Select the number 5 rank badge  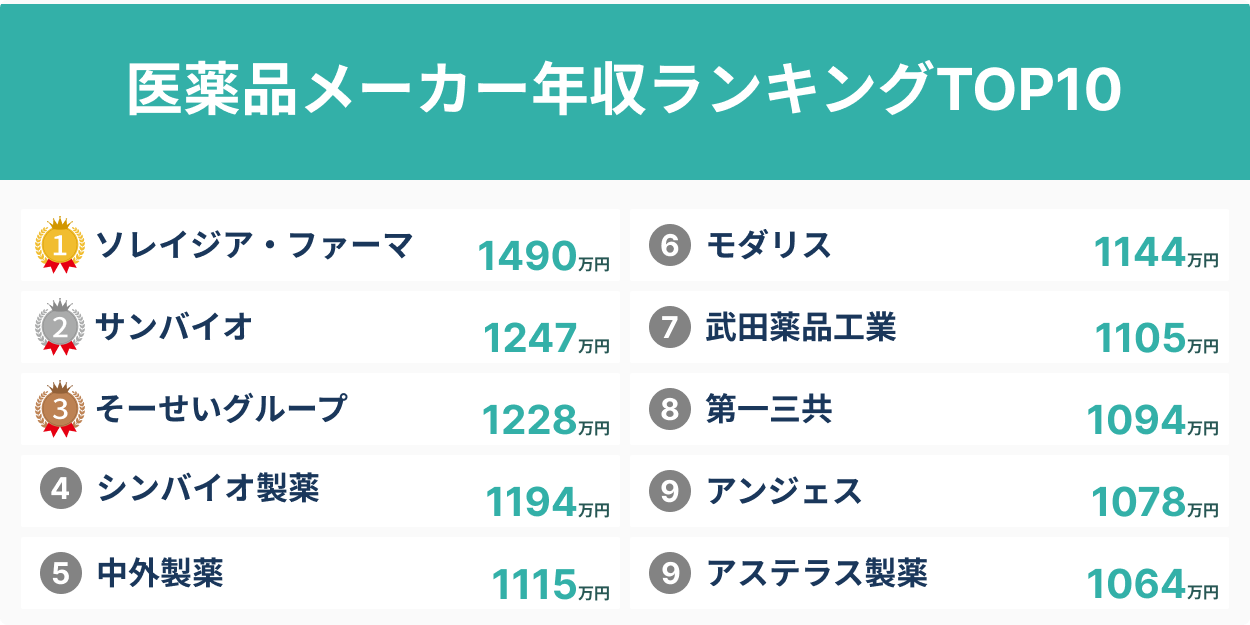point(60,573)
